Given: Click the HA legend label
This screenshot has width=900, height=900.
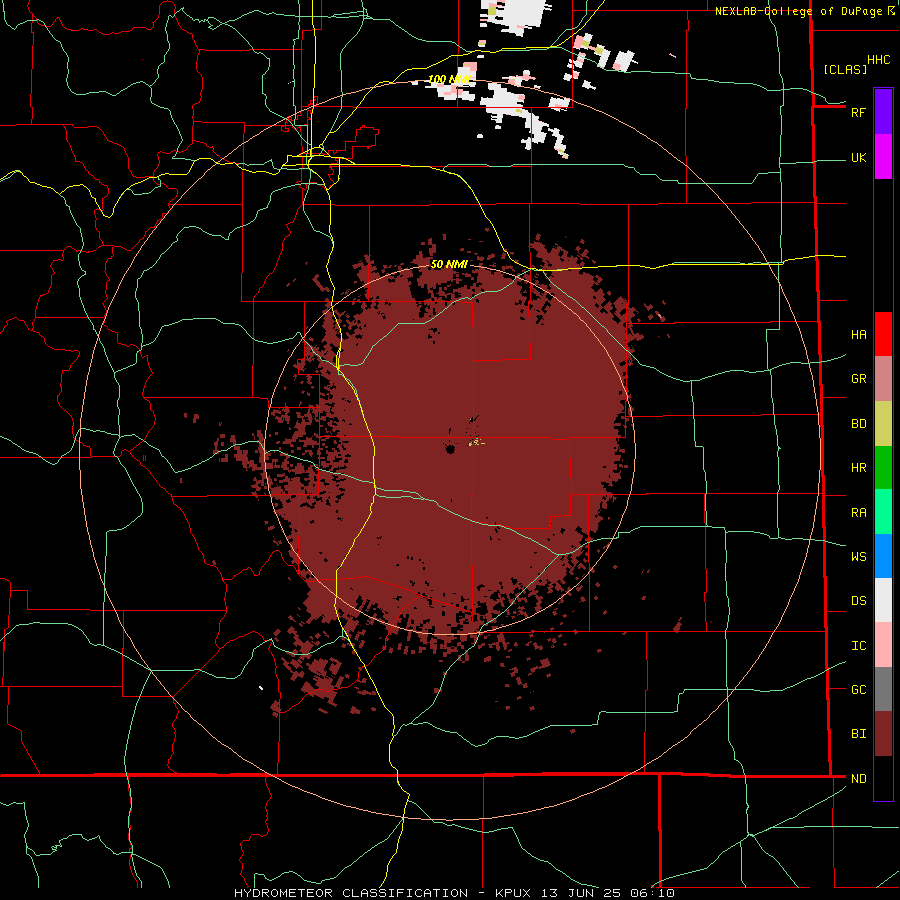Looking at the screenshot, I should click(858, 335).
